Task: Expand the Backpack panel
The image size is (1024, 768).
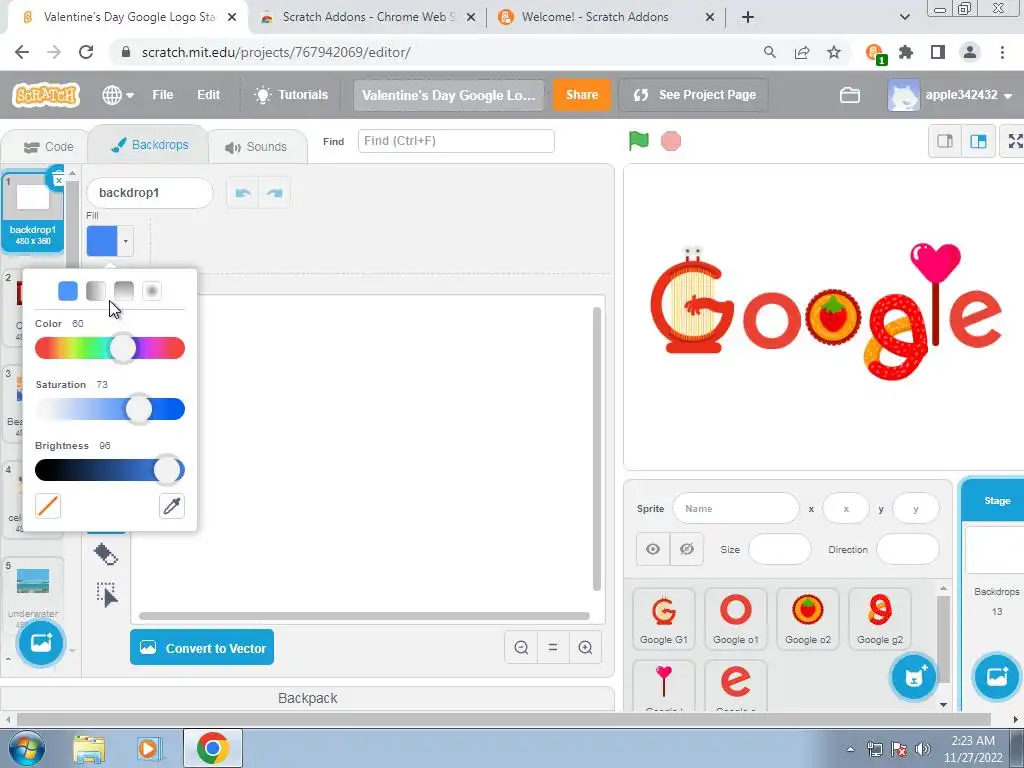Action: pos(308,698)
